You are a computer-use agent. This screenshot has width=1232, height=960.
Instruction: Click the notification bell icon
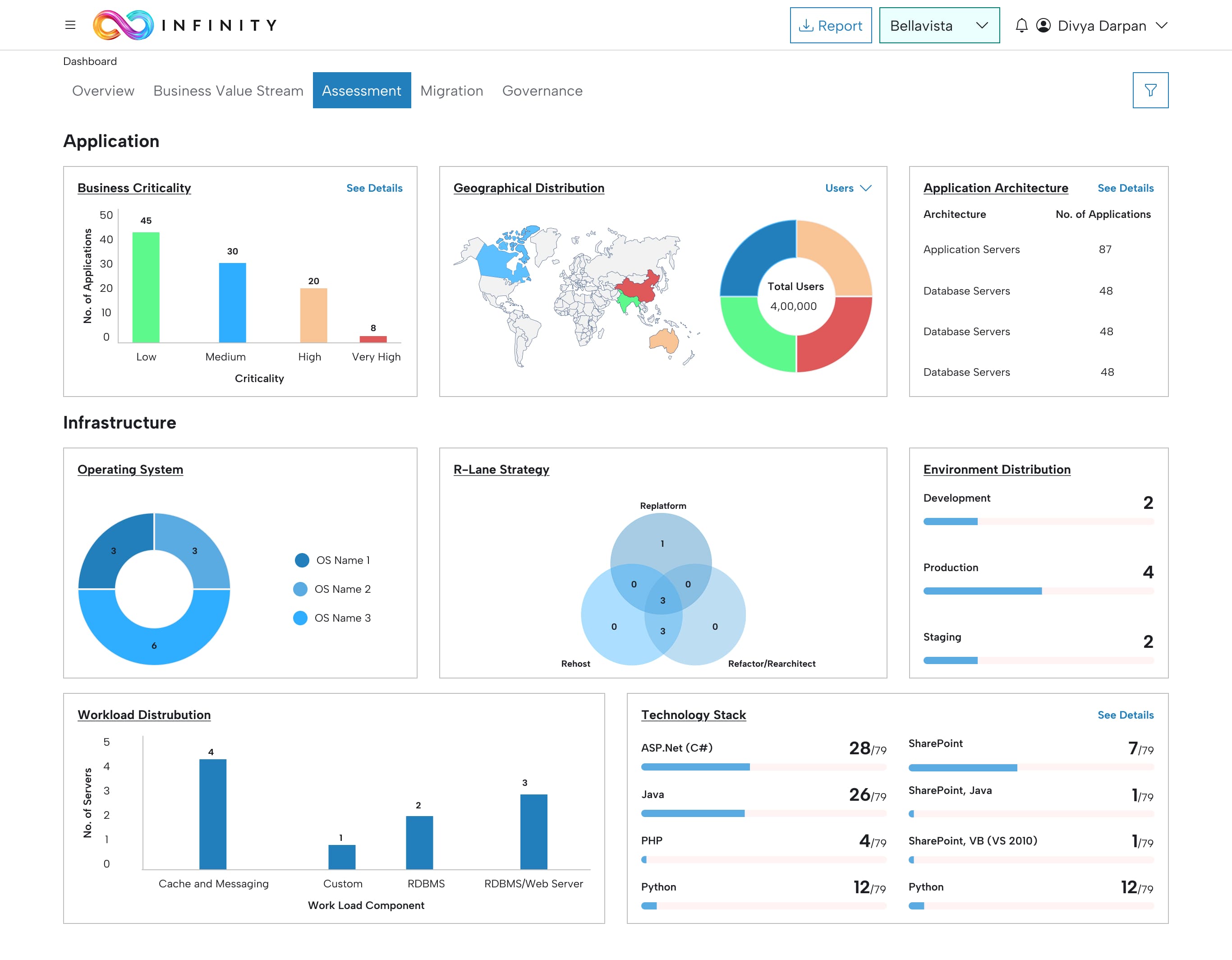[1021, 25]
